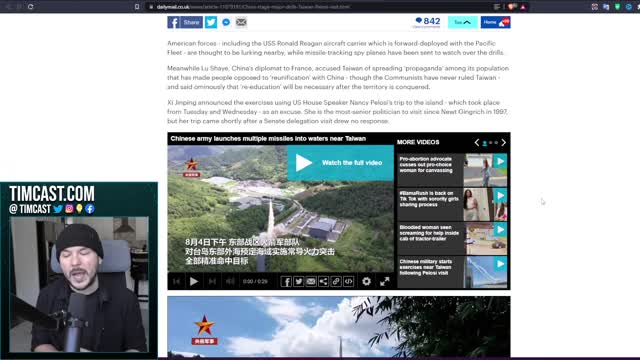Open the player share icon

point(323,282)
